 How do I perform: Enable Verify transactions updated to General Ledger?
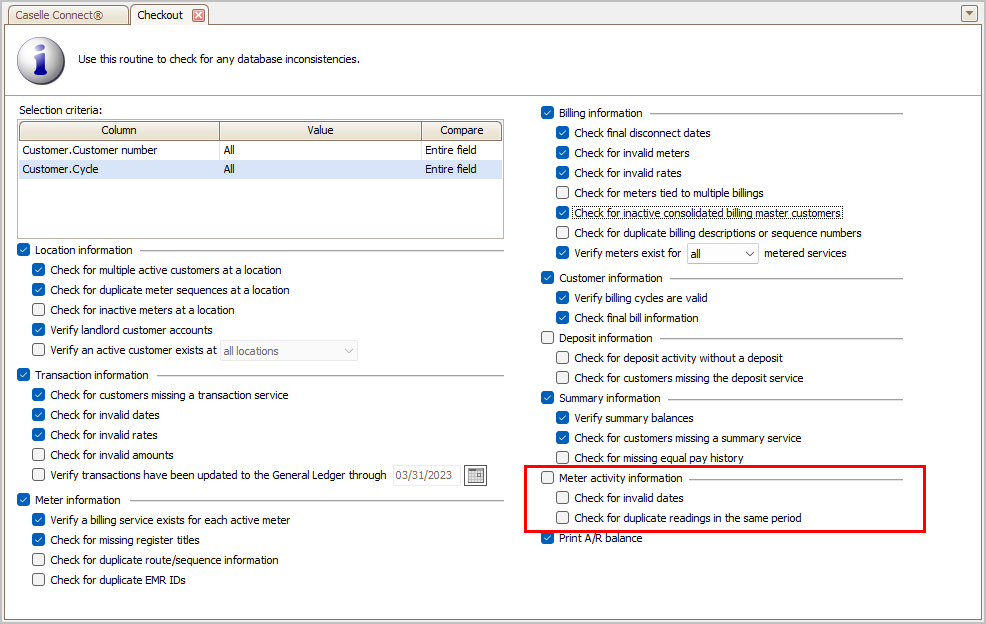(39, 475)
